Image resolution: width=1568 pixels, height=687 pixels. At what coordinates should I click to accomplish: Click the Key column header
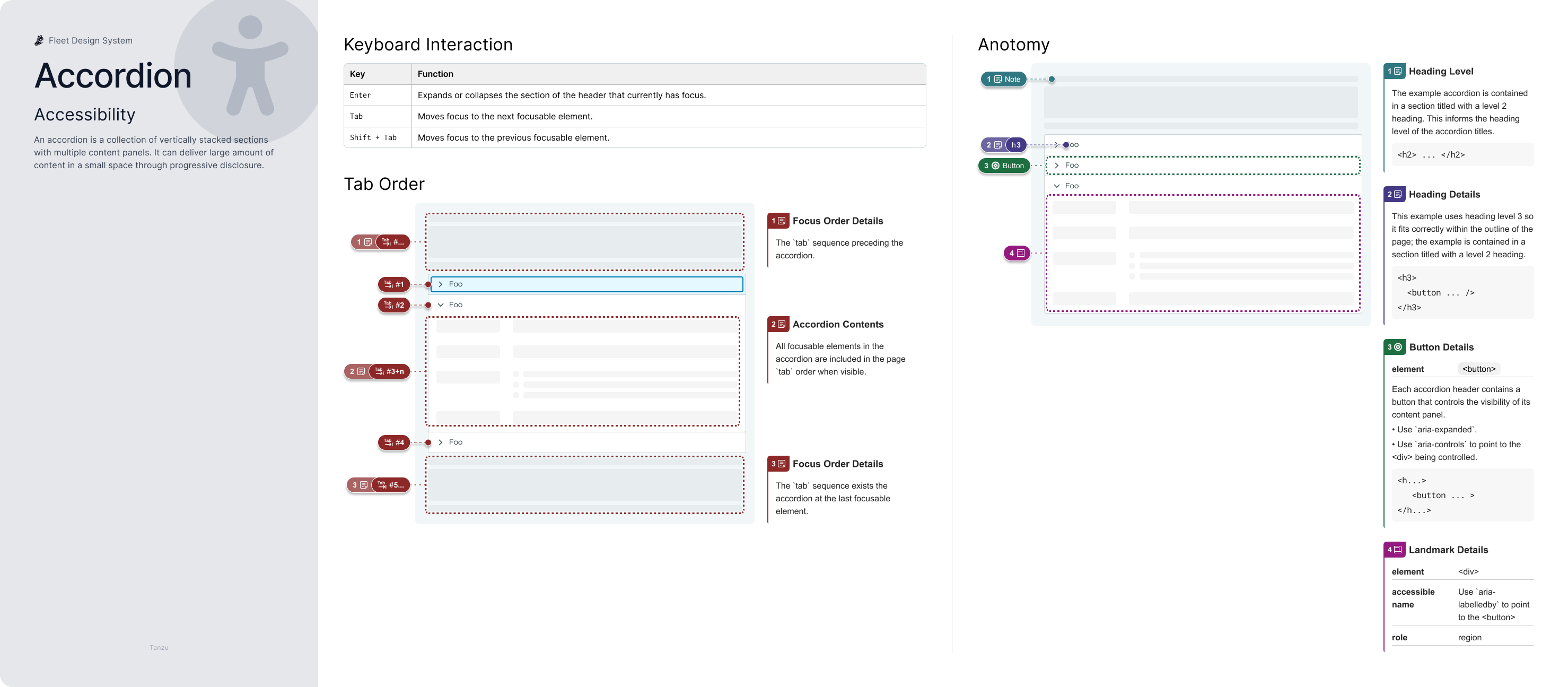(378, 74)
